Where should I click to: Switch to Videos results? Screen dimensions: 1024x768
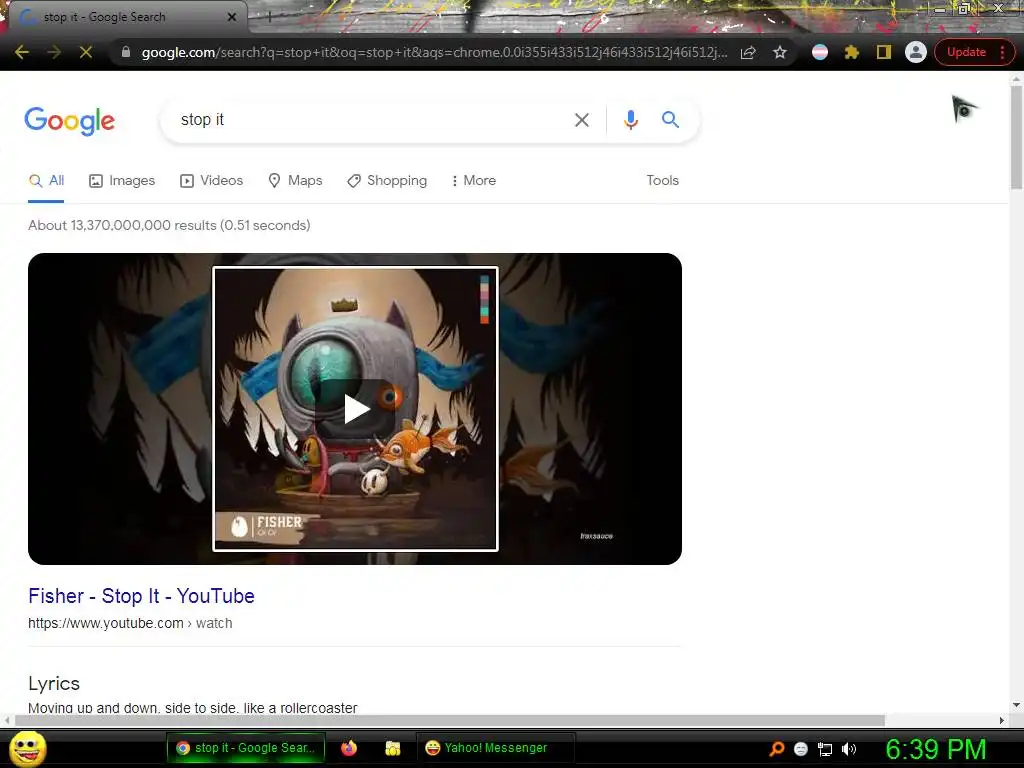pyautogui.click(x=212, y=181)
